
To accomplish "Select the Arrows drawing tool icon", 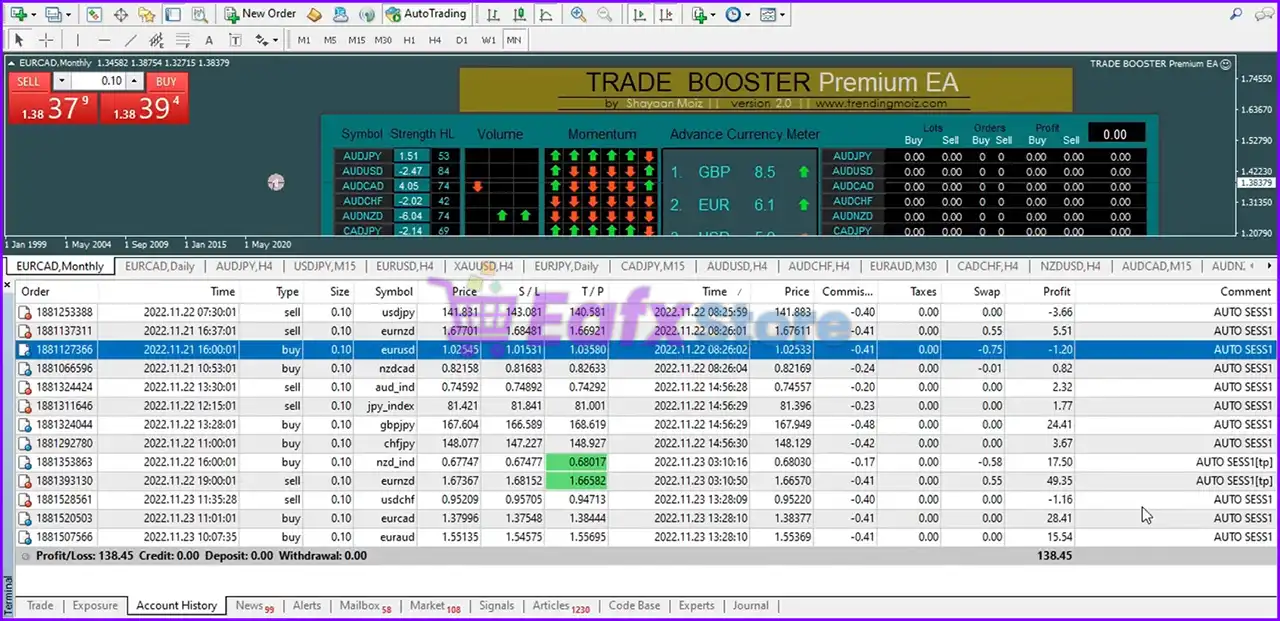I will click(x=262, y=40).
